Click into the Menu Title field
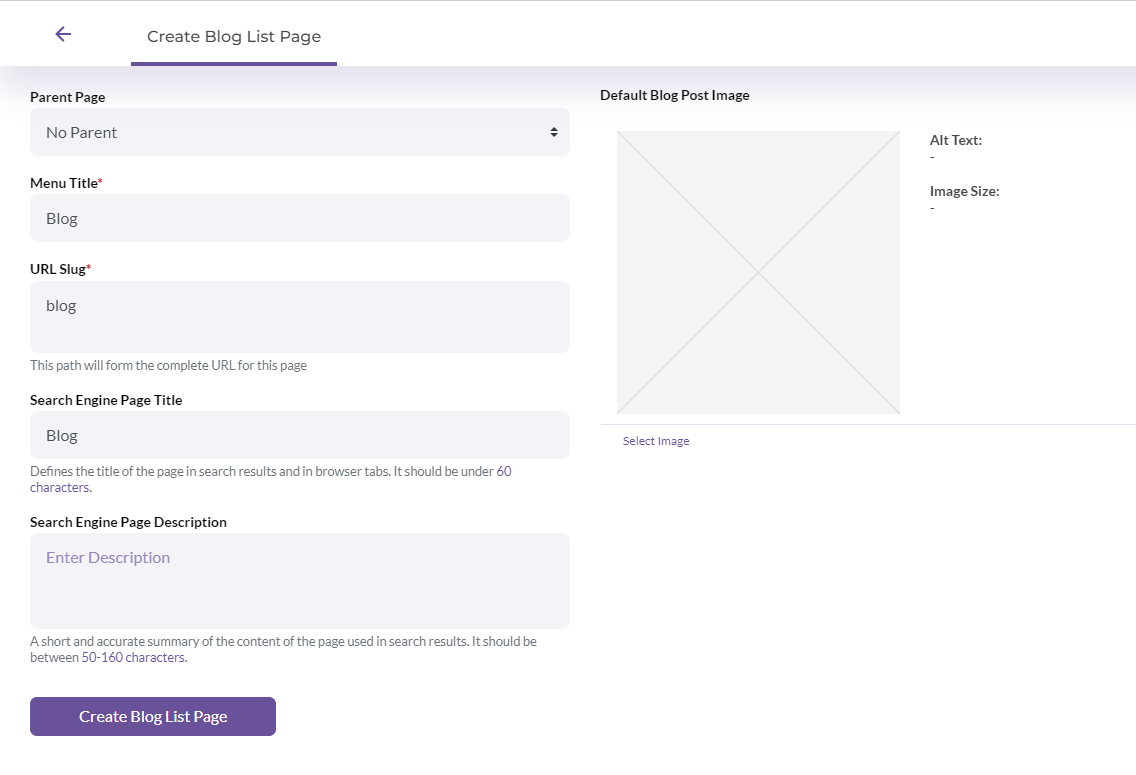 (300, 218)
